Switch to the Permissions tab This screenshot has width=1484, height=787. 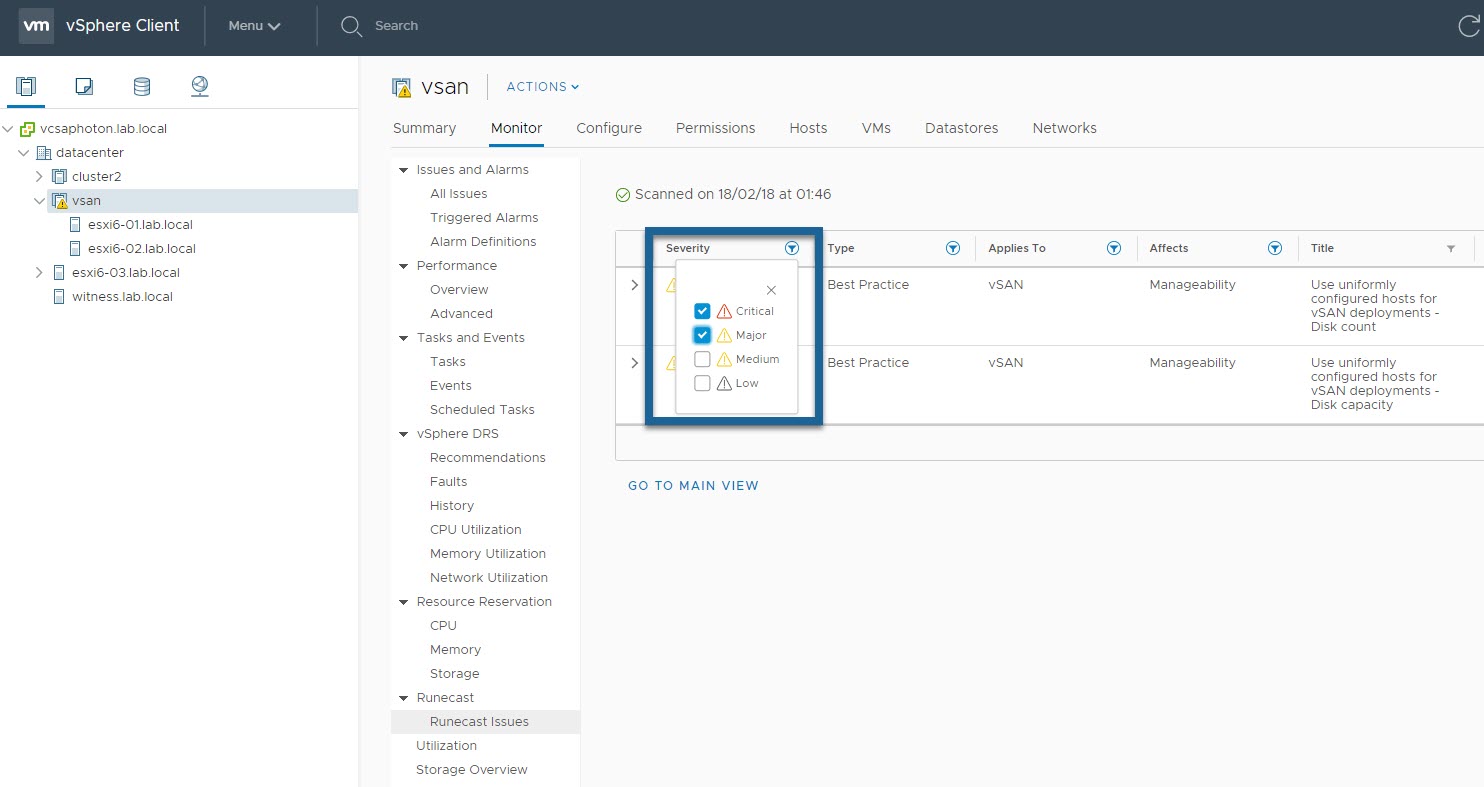[715, 128]
